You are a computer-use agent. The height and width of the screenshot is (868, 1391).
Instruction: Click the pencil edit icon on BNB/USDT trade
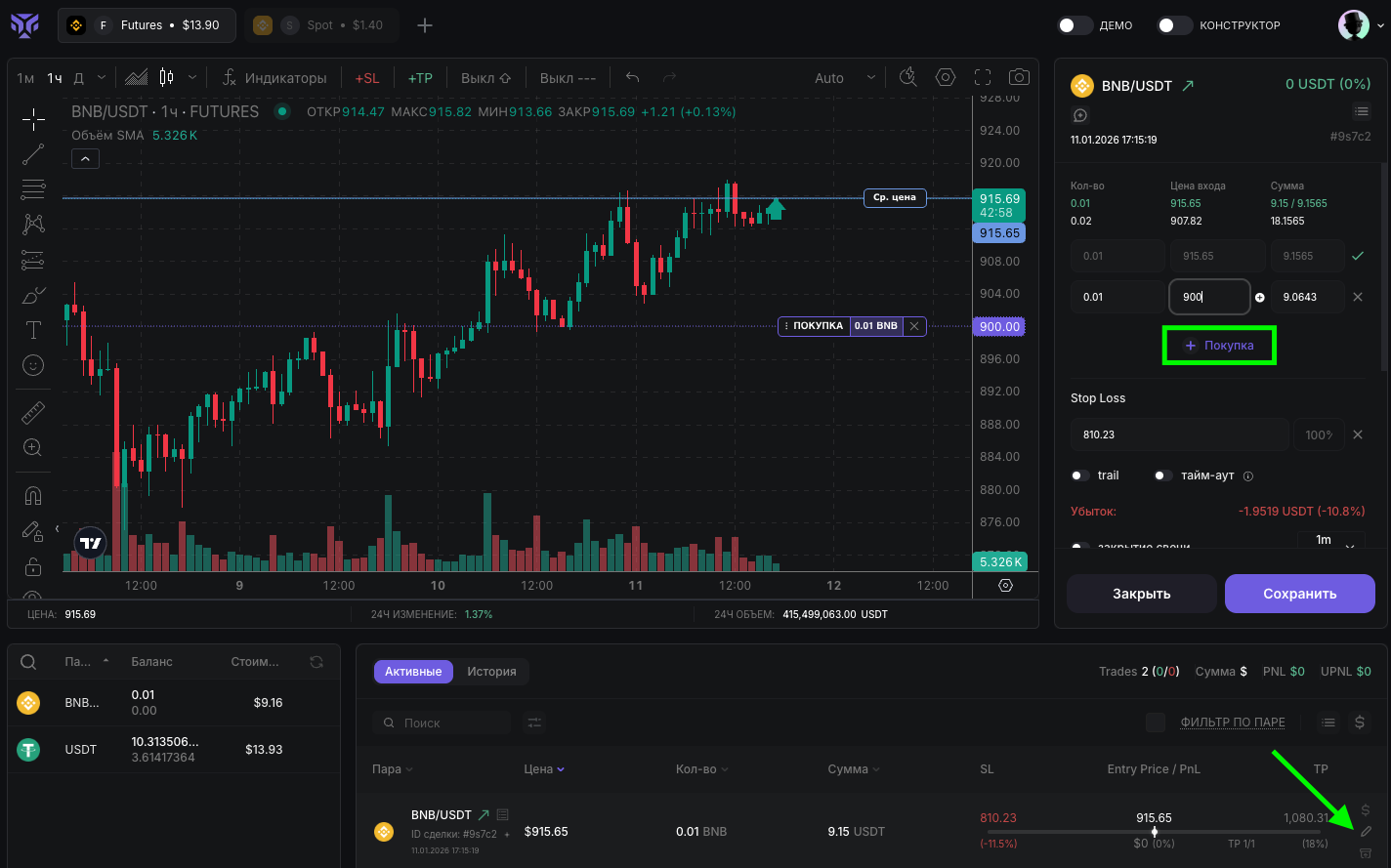[1366, 831]
